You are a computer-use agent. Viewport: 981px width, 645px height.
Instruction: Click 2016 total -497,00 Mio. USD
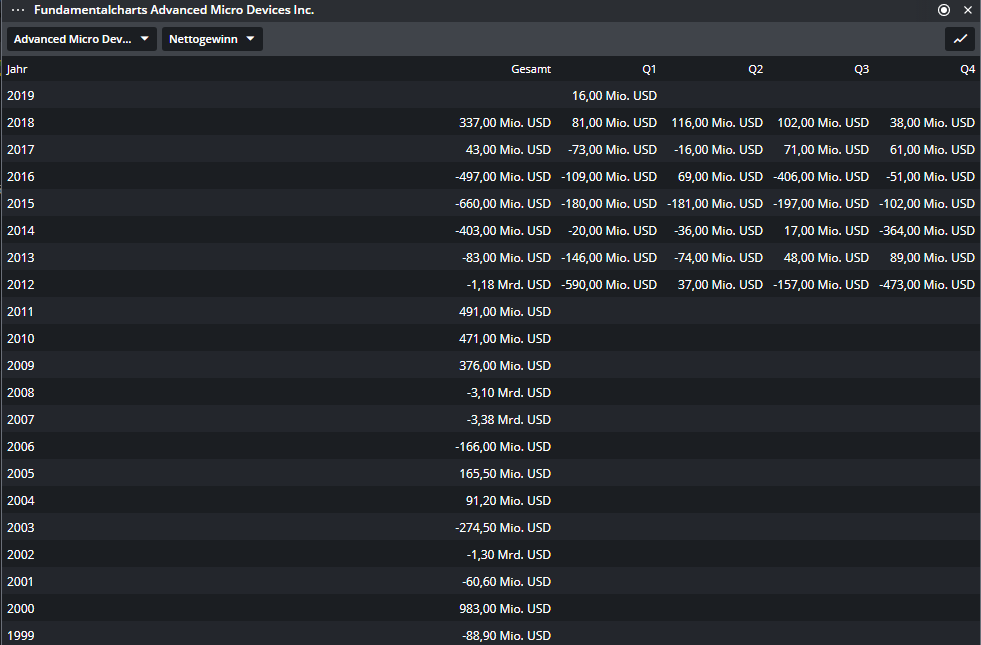tap(503, 176)
